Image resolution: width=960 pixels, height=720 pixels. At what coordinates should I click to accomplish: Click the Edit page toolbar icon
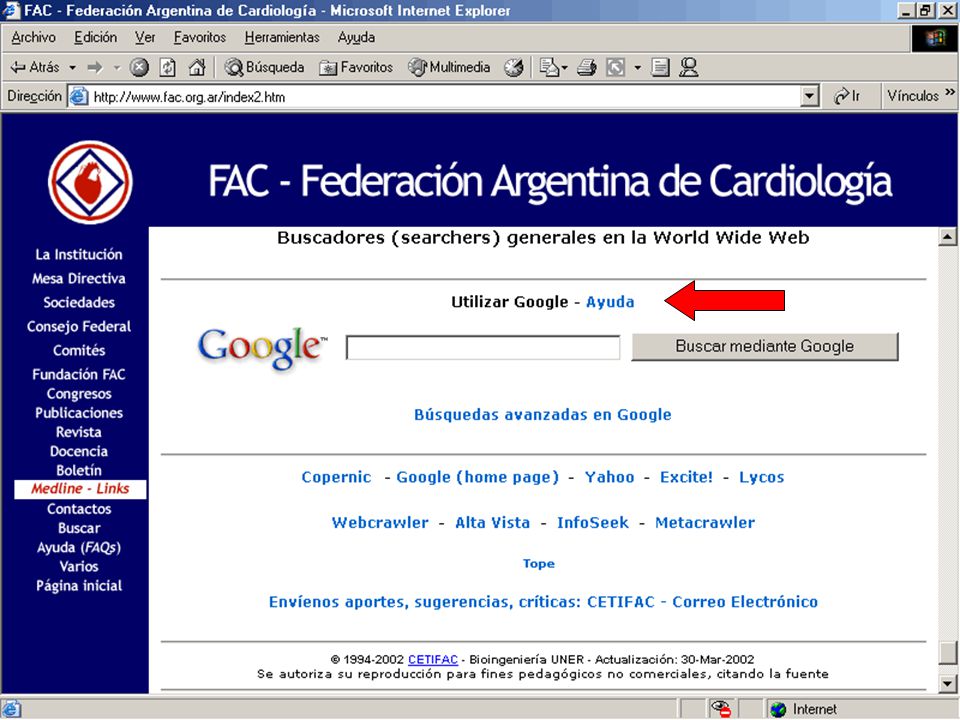tap(616, 67)
